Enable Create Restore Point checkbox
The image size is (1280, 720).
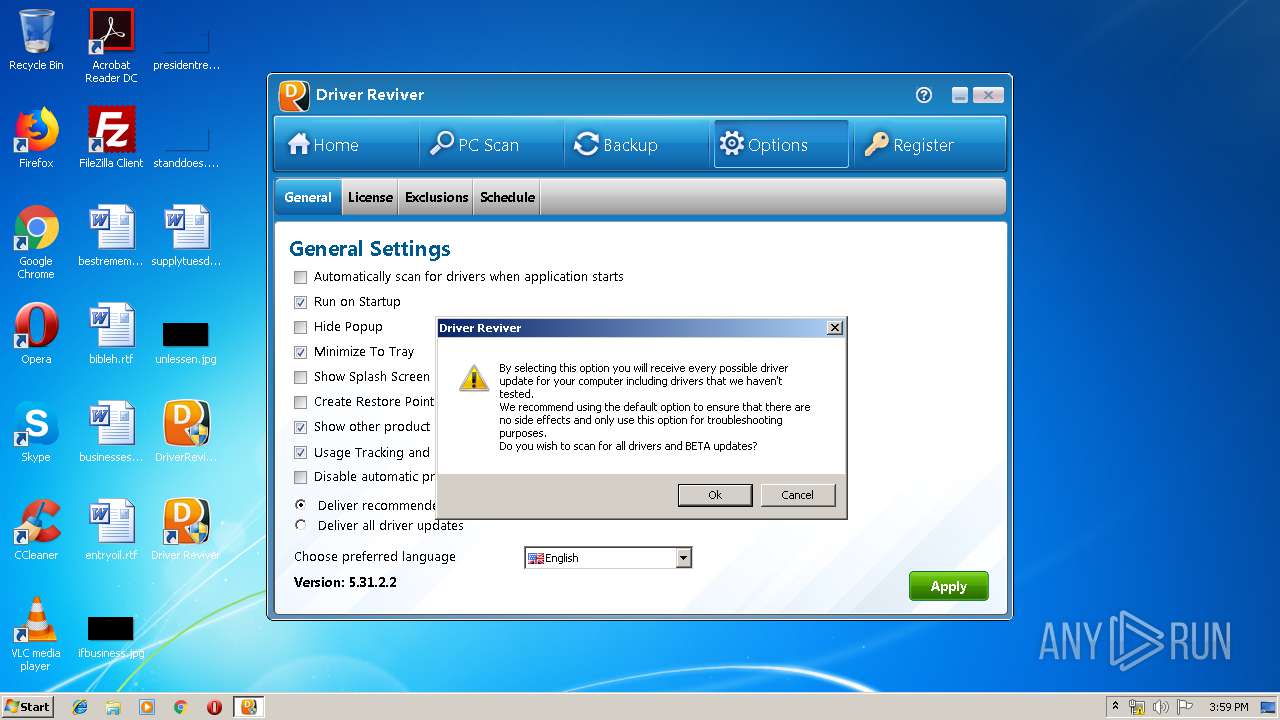pos(300,402)
